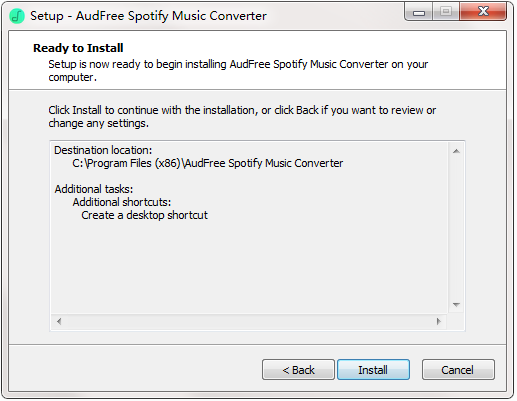Viewport: 517px width, 401px height.
Task: Click the C:\Program Files (x86) path line
Action: 207,163
